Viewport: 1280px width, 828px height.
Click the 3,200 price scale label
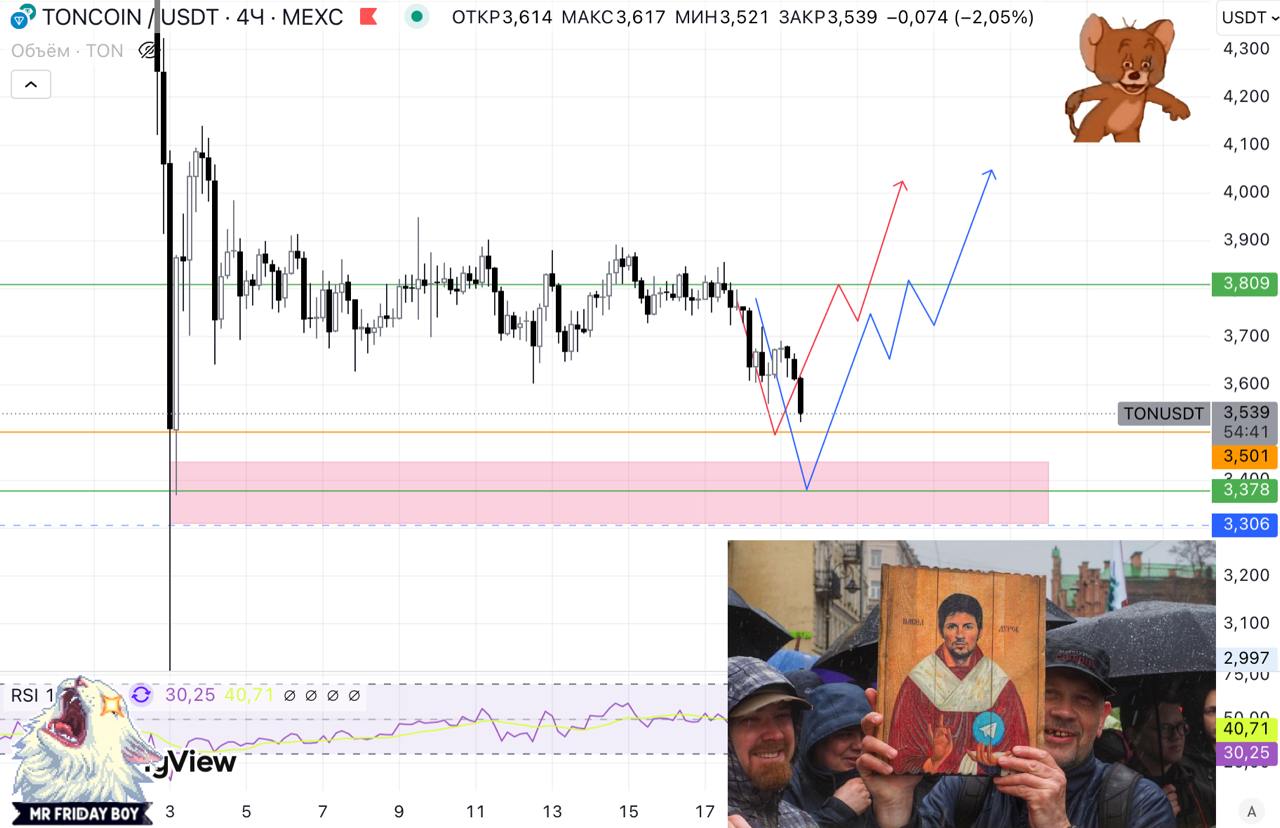click(1245, 575)
